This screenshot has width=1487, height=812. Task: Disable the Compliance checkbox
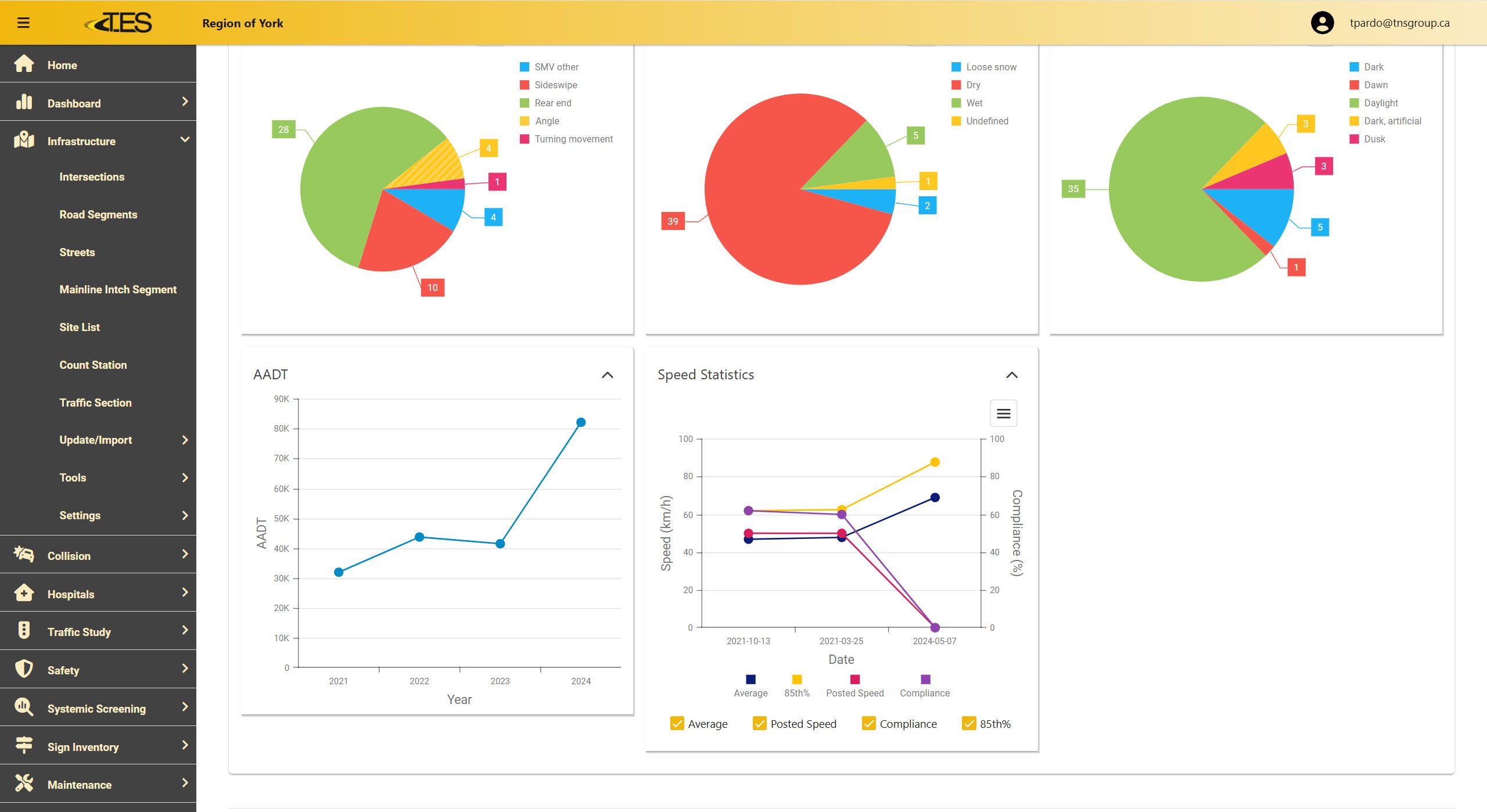click(x=868, y=723)
